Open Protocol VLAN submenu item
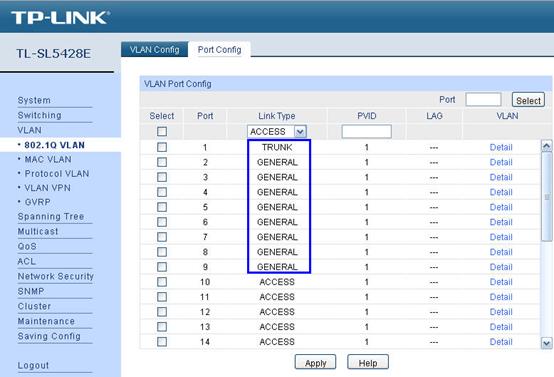 click(57, 174)
